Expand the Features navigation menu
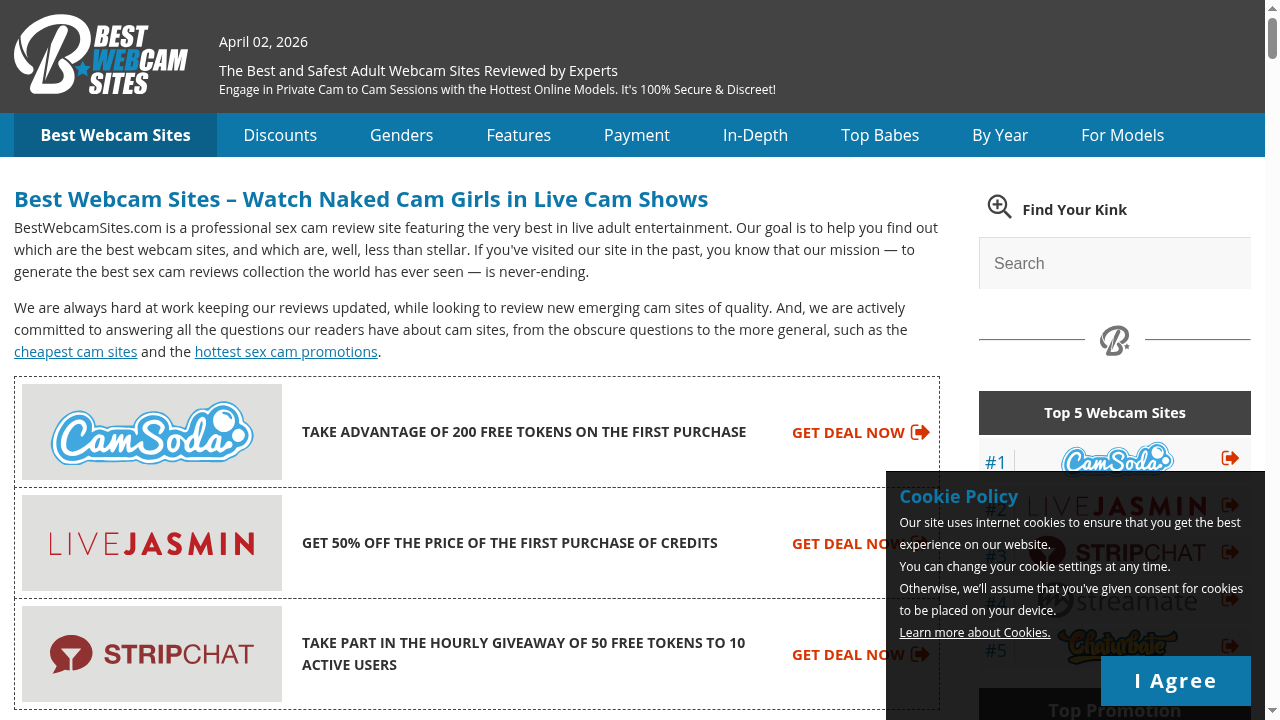The image size is (1280, 720). pyautogui.click(x=518, y=135)
